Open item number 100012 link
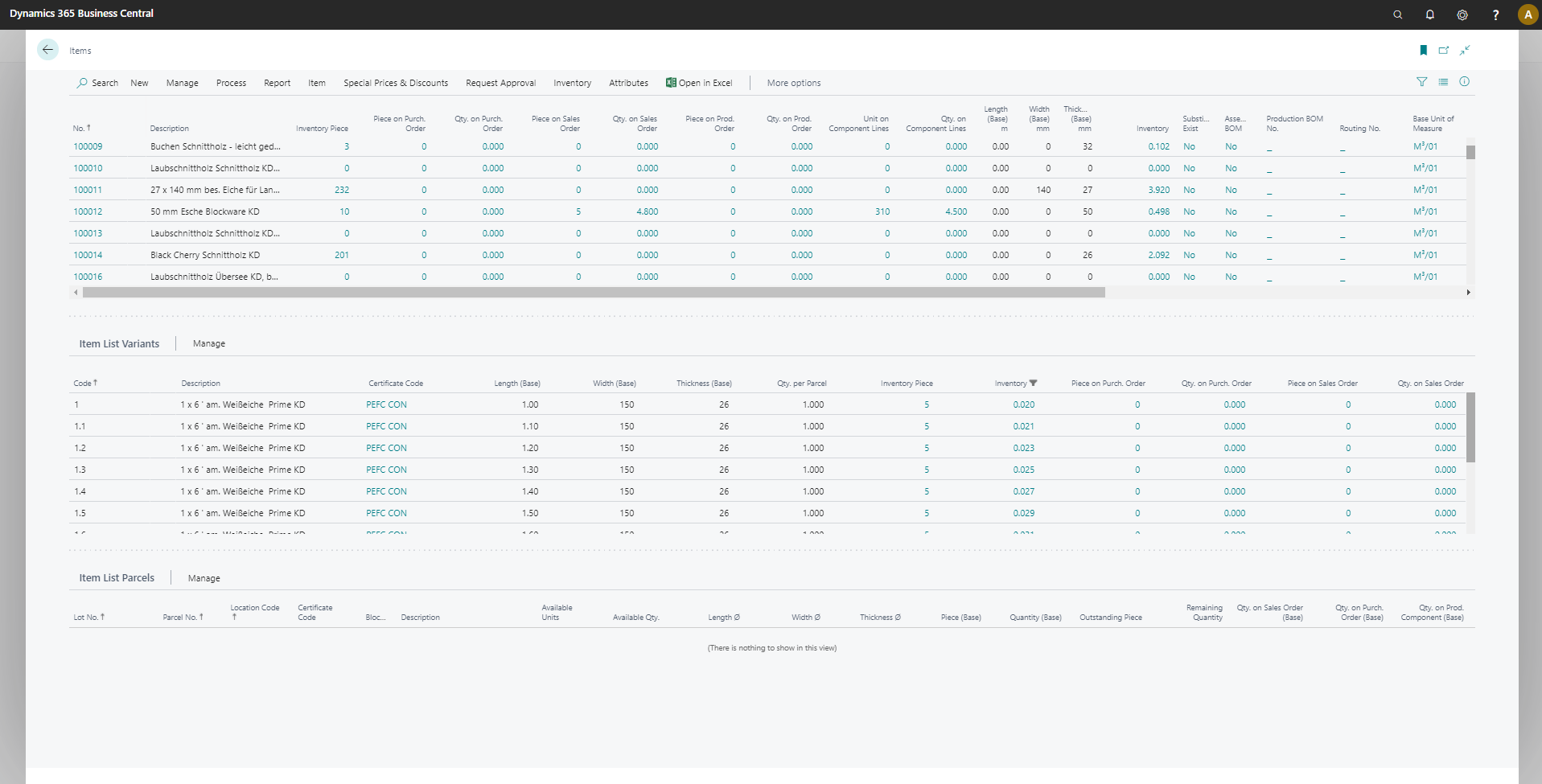 coord(88,211)
